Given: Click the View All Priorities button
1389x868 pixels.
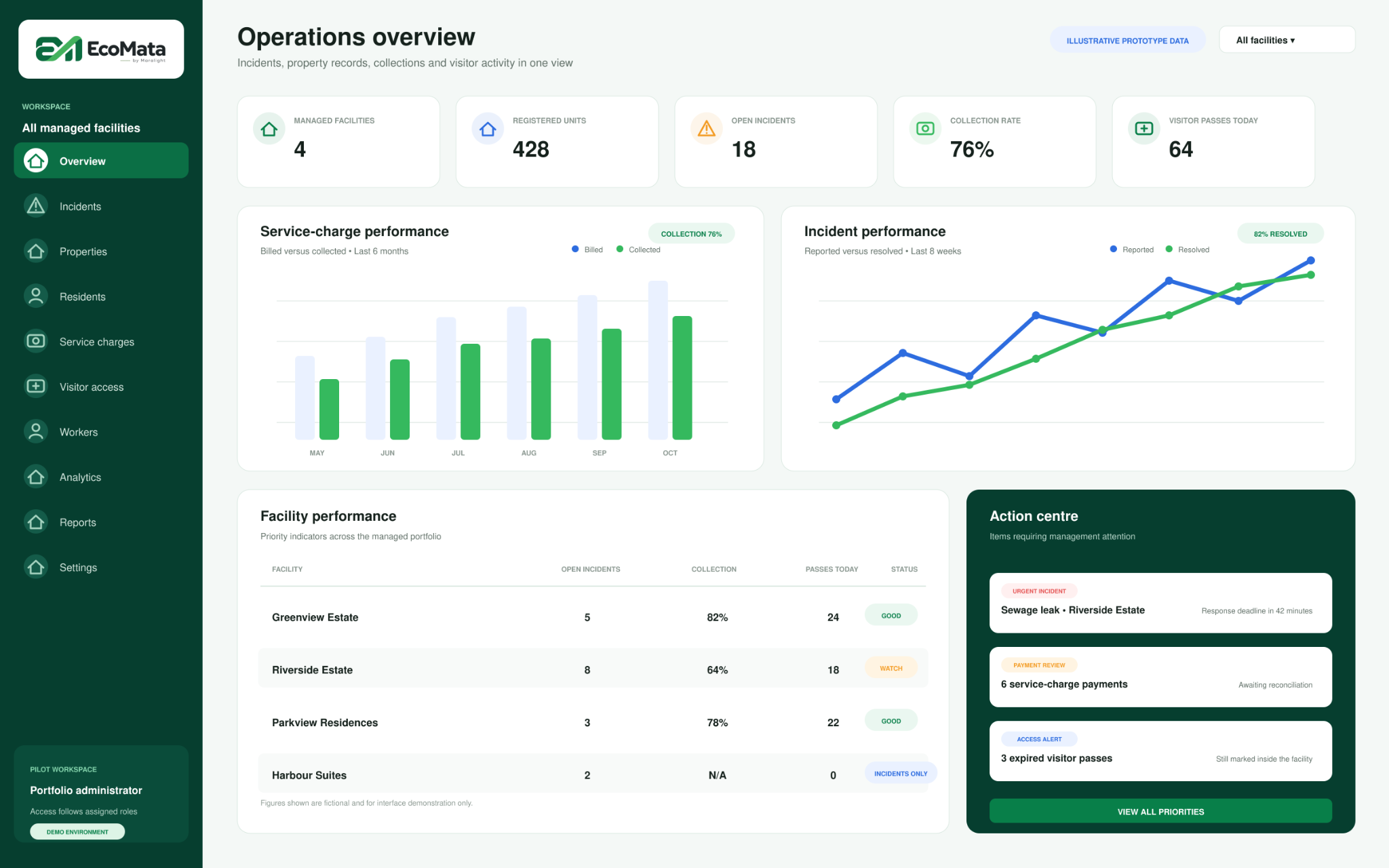Looking at the screenshot, I should click(1160, 811).
